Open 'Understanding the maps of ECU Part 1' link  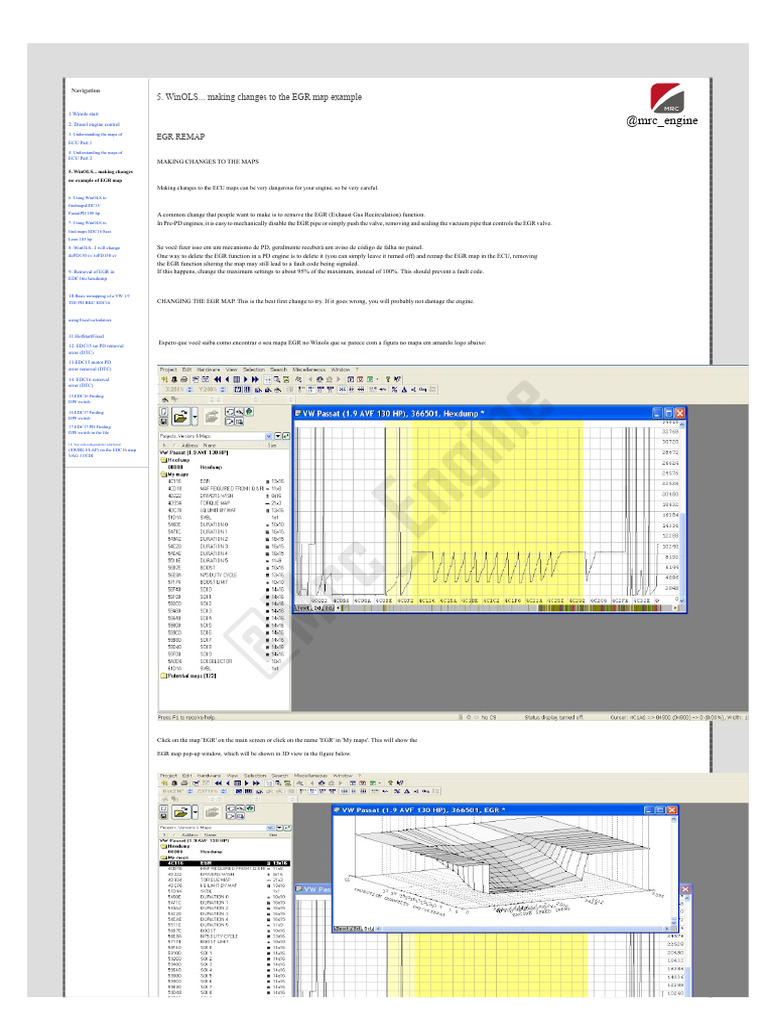coord(95,138)
